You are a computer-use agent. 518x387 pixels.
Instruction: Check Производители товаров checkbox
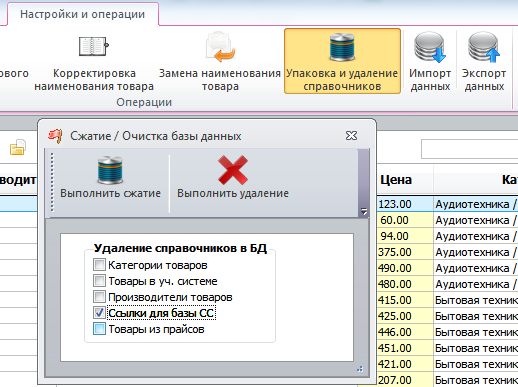(99, 297)
